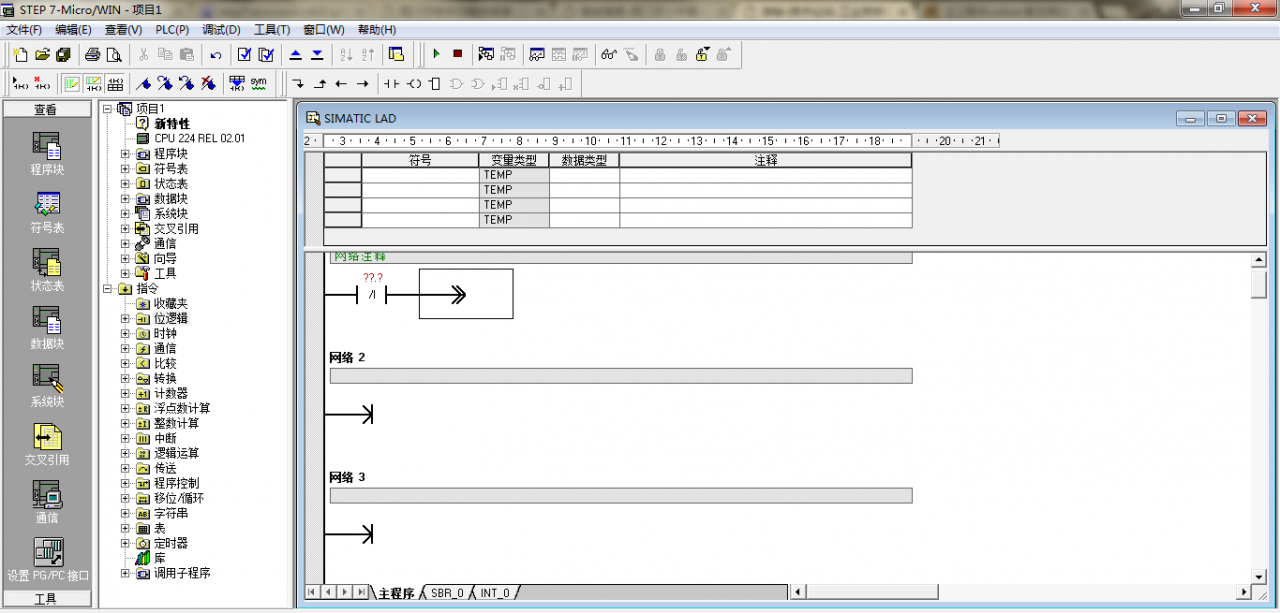Screen dimensions: 1280x613
Task: Open 符号表 from the left view bar
Action: pos(46,211)
